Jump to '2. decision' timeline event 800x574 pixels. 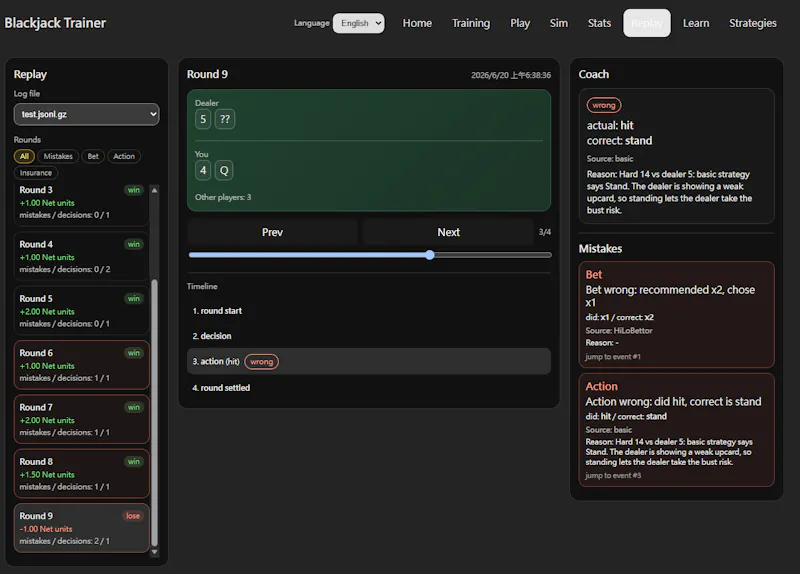[369, 336]
